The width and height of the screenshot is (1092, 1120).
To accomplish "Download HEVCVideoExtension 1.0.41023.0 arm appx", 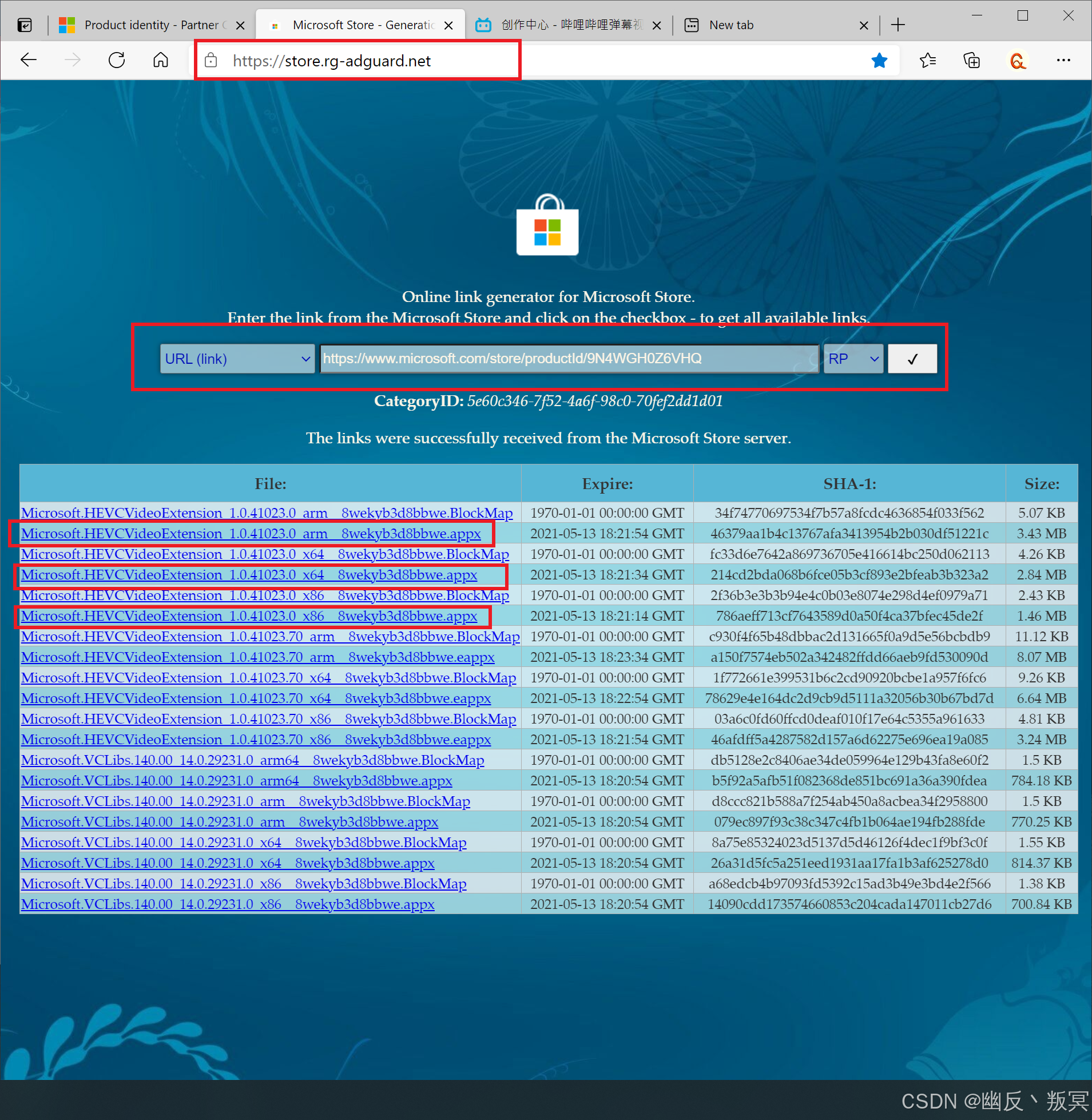I will (251, 533).
